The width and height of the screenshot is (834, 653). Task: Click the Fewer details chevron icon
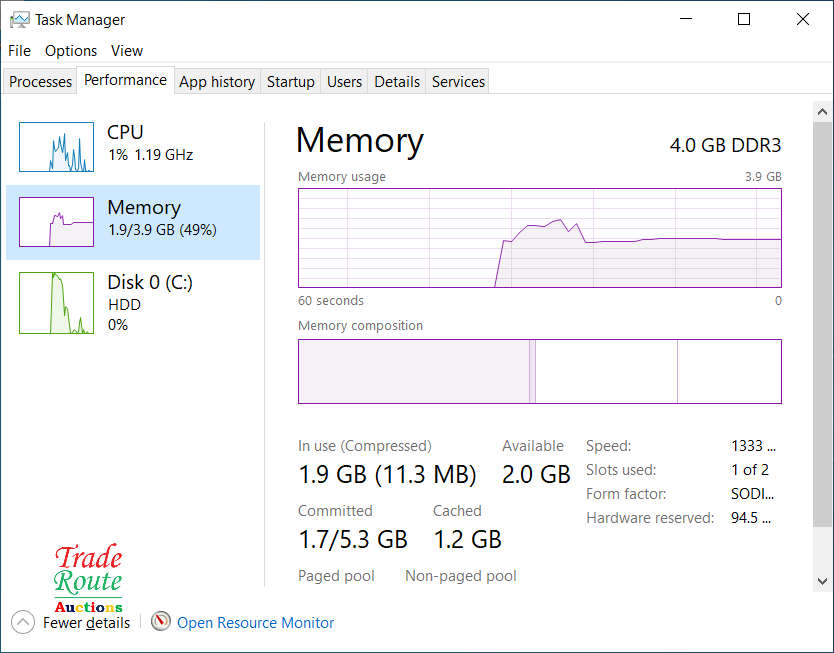click(23, 622)
